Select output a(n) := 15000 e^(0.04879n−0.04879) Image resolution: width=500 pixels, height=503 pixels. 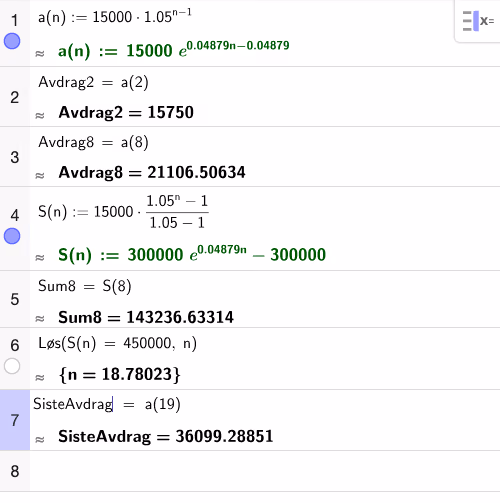click(173, 50)
